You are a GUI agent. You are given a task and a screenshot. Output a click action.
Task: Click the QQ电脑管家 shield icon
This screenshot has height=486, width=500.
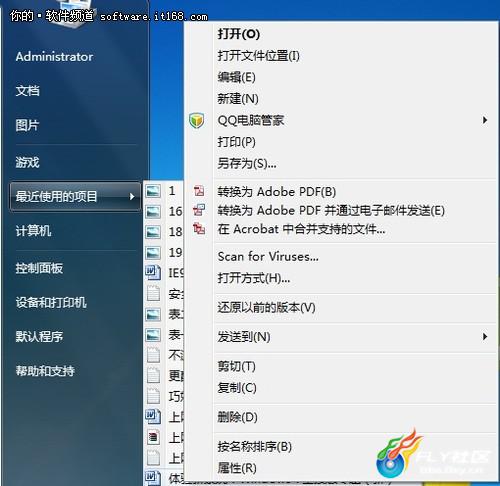coord(197,120)
